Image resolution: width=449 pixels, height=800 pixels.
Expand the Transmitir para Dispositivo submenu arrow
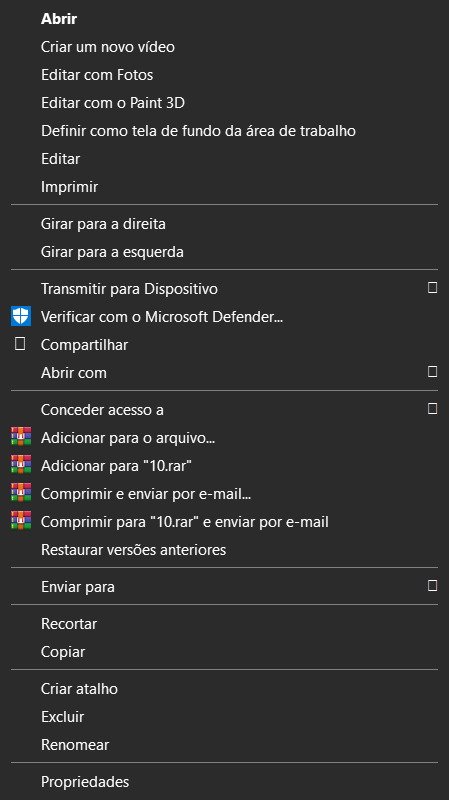pyautogui.click(x=432, y=288)
